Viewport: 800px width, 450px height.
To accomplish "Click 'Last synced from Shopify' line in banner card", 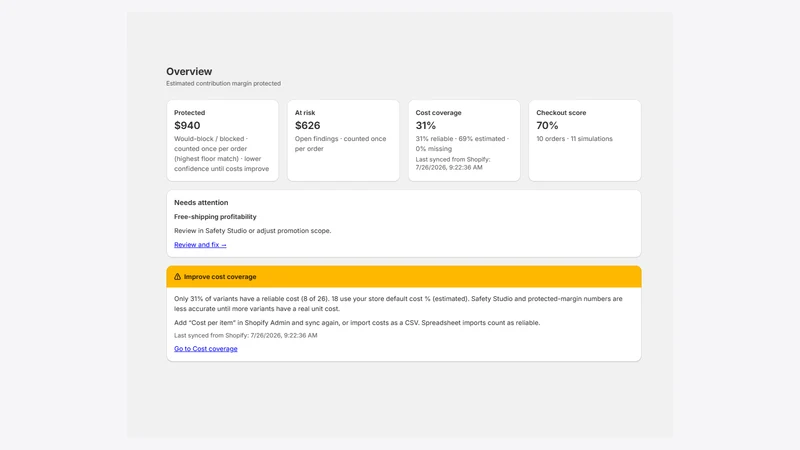I will [245, 336].
